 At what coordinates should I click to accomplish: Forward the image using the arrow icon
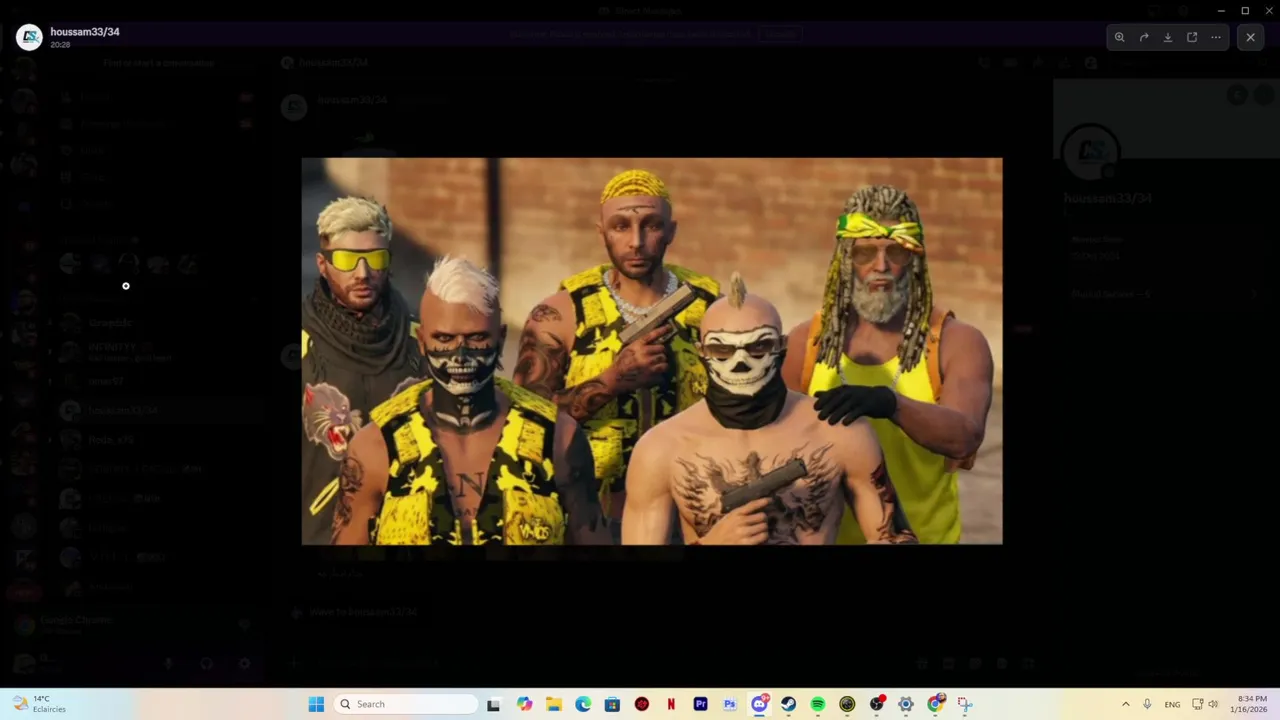[1144, 37]
